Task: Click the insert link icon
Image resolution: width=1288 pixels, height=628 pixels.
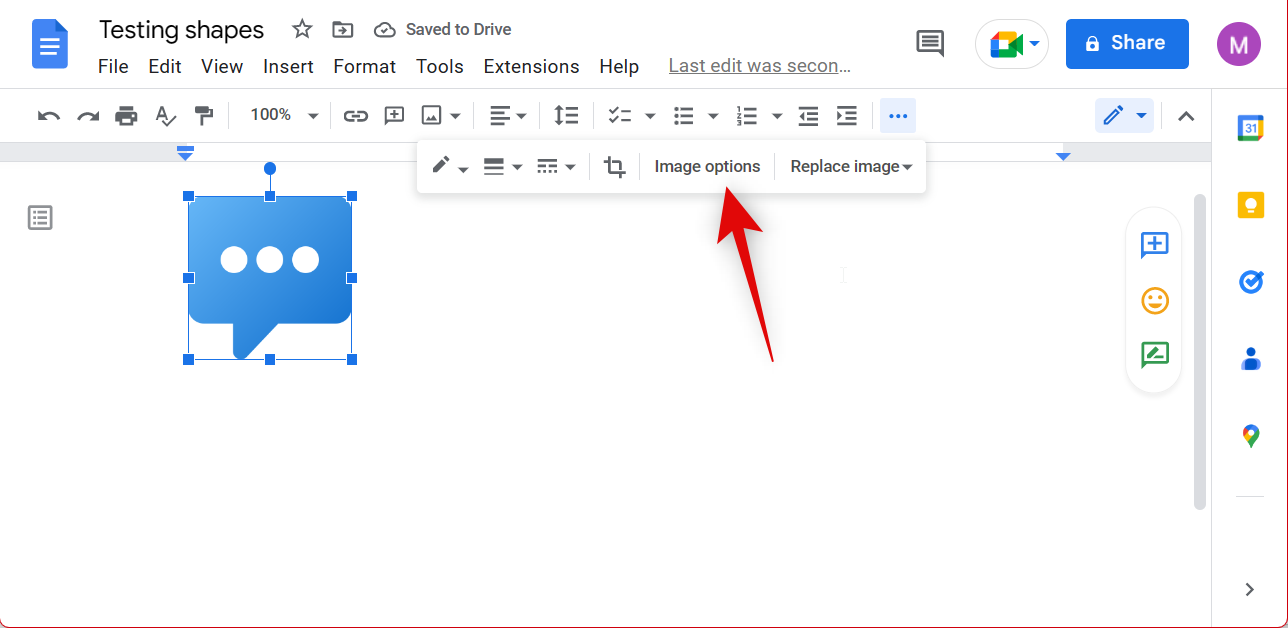Action: click(x=356, y=116)
